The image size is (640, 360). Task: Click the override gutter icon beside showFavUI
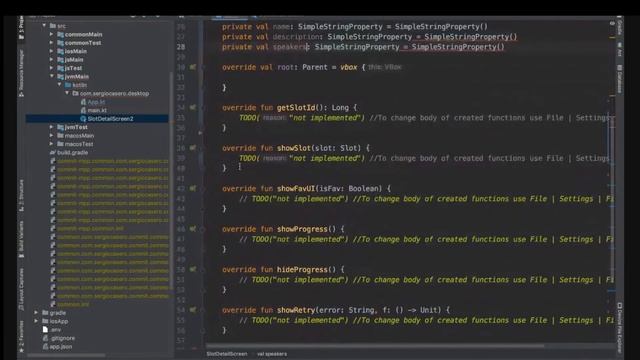tap(193, 188)
